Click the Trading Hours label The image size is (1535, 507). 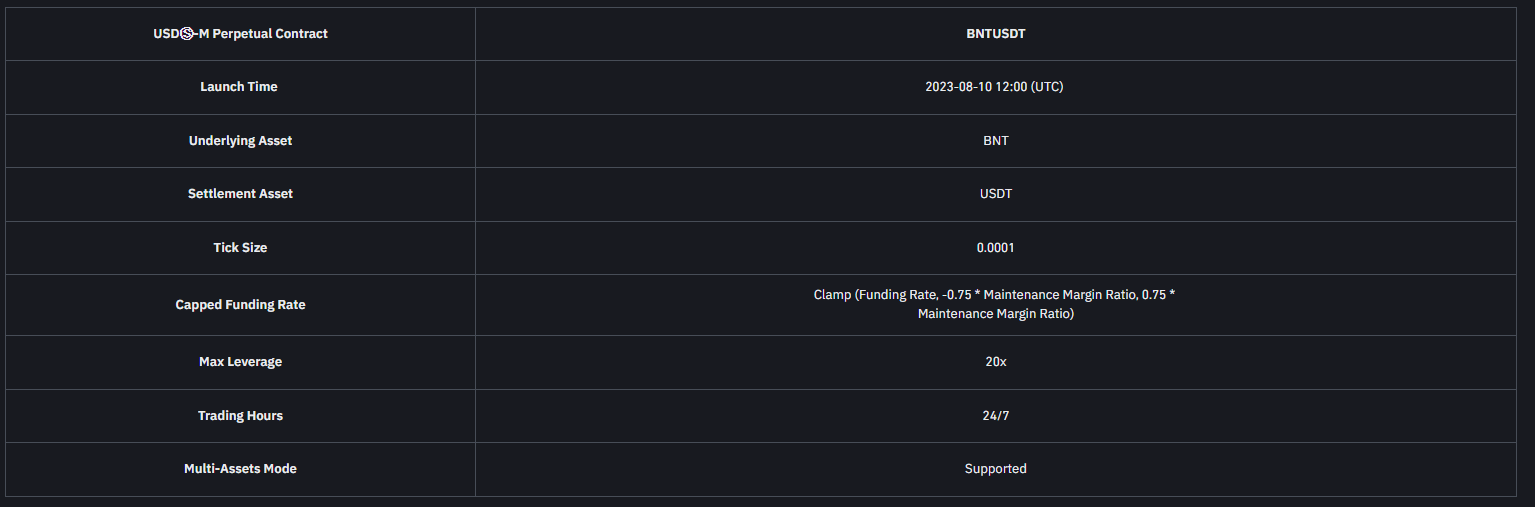click(x=240, y=416)
